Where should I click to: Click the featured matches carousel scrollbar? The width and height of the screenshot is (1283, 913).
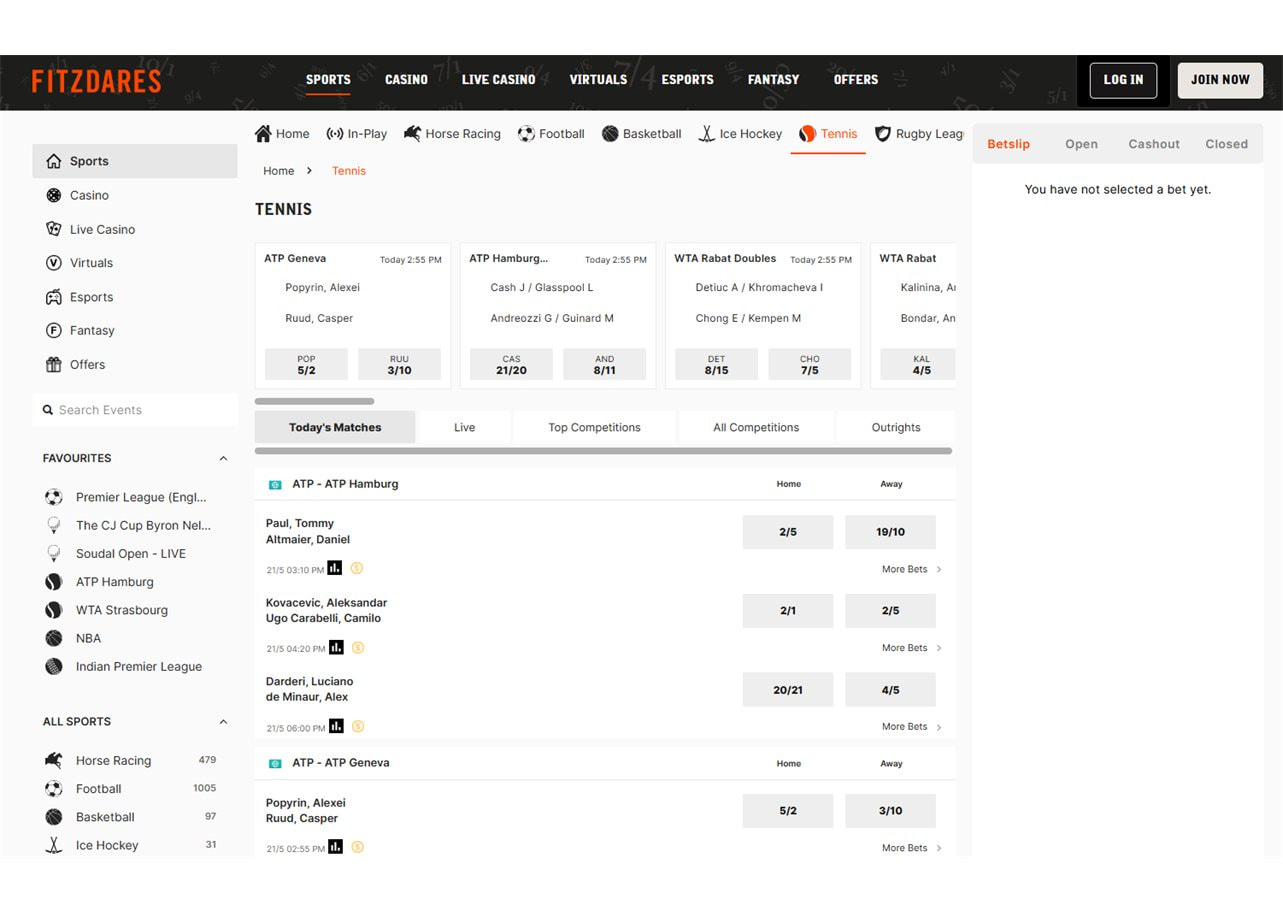click(x=314, y=401)
